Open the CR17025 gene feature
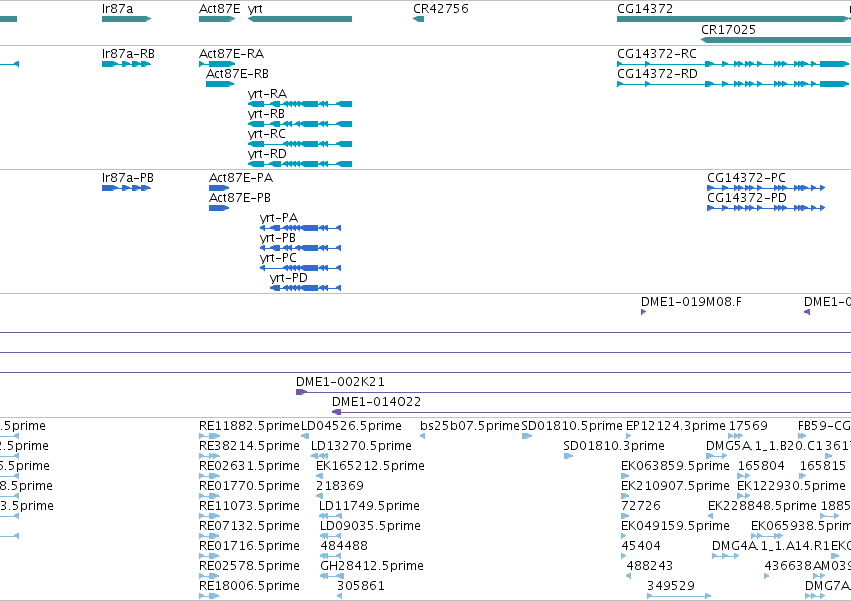 776,40
